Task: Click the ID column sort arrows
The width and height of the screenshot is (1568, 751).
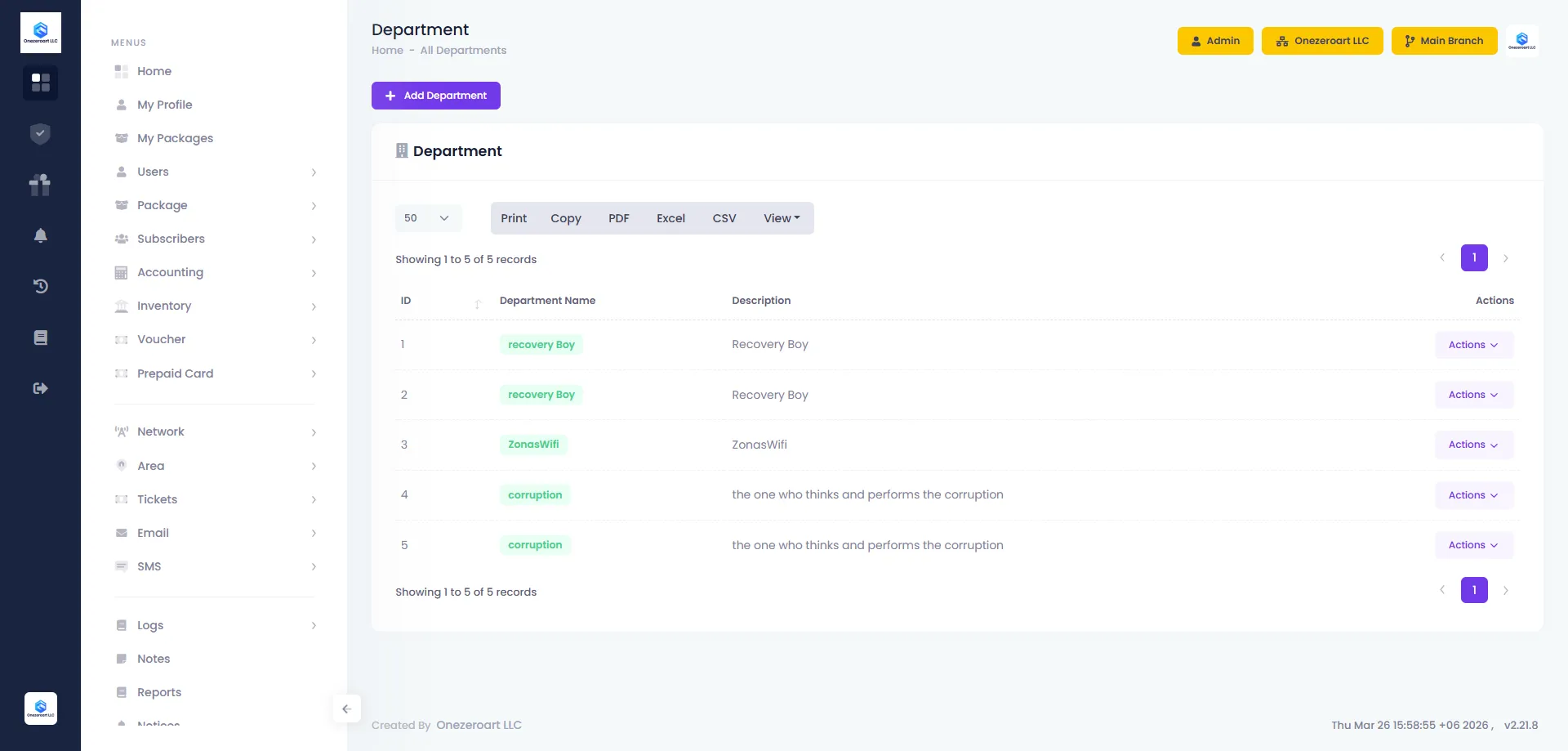Action: [x=478, y=302]
